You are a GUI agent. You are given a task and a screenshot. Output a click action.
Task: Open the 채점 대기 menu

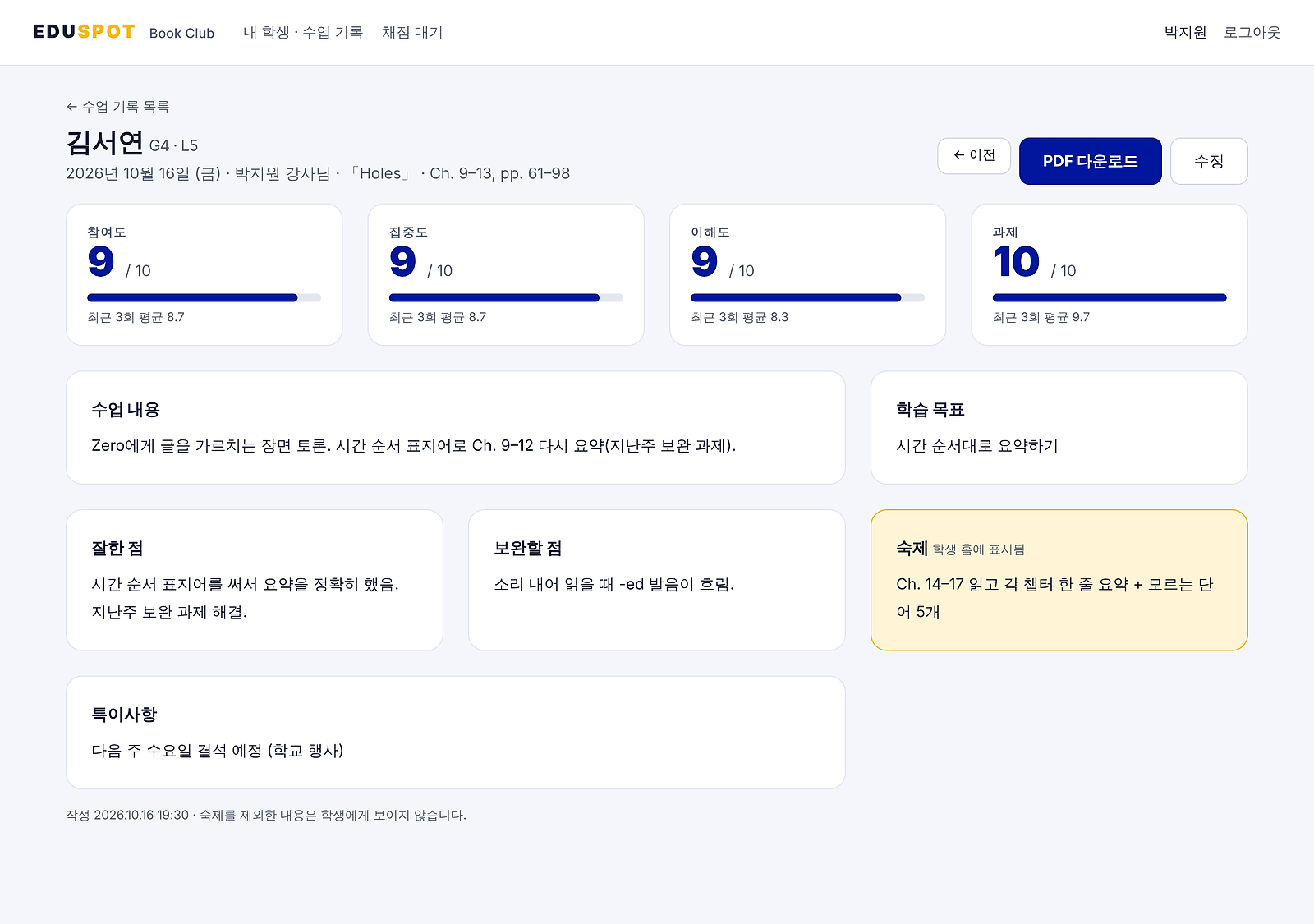[412, 33]
